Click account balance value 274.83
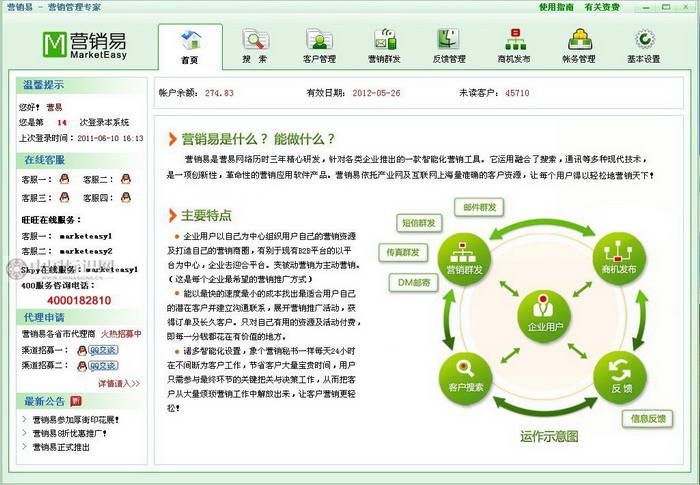This screenshot has height=485, width=700. (219, 93)
